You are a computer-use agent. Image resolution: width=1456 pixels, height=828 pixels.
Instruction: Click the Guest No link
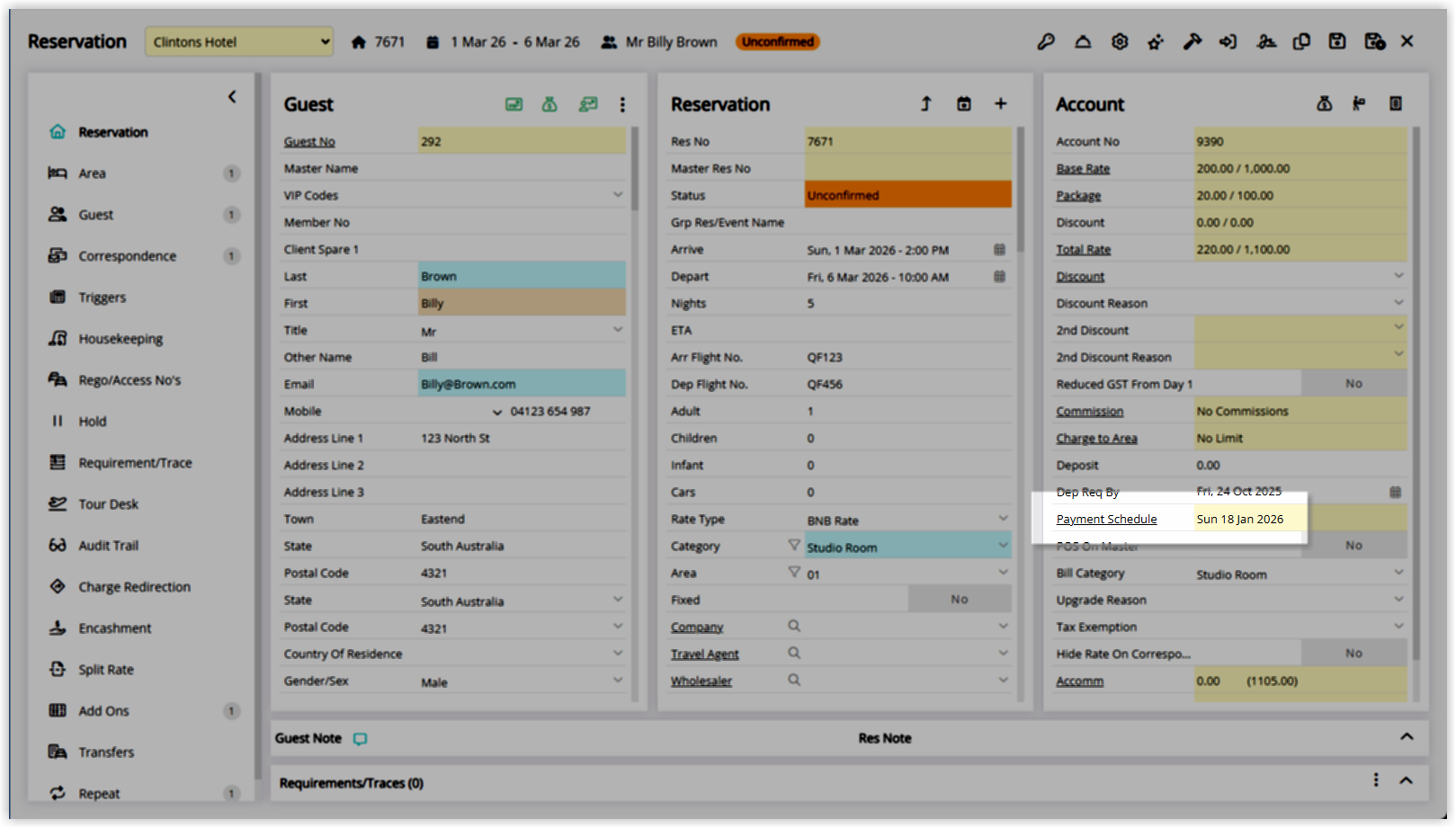309,141
